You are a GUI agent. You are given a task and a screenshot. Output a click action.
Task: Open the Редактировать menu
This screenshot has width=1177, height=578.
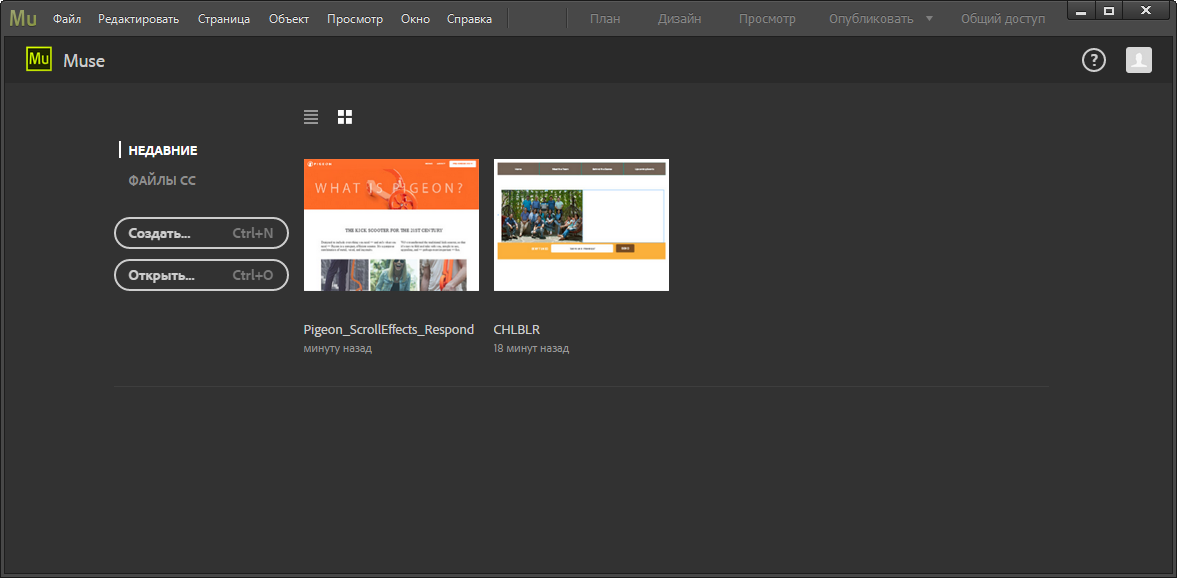pyautogui.click(x=138, y=18)
